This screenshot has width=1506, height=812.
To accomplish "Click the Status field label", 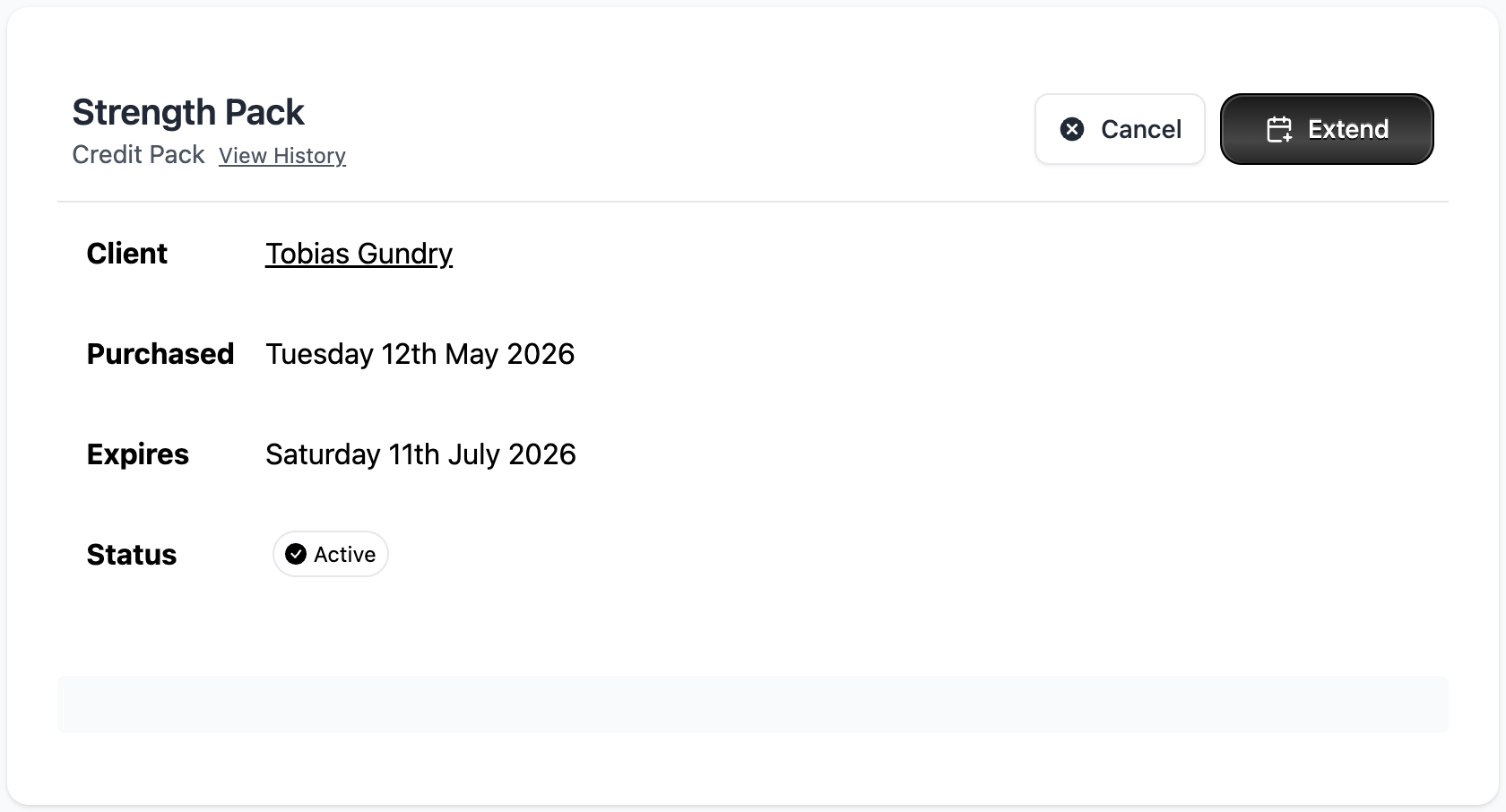I will (131, 555).
